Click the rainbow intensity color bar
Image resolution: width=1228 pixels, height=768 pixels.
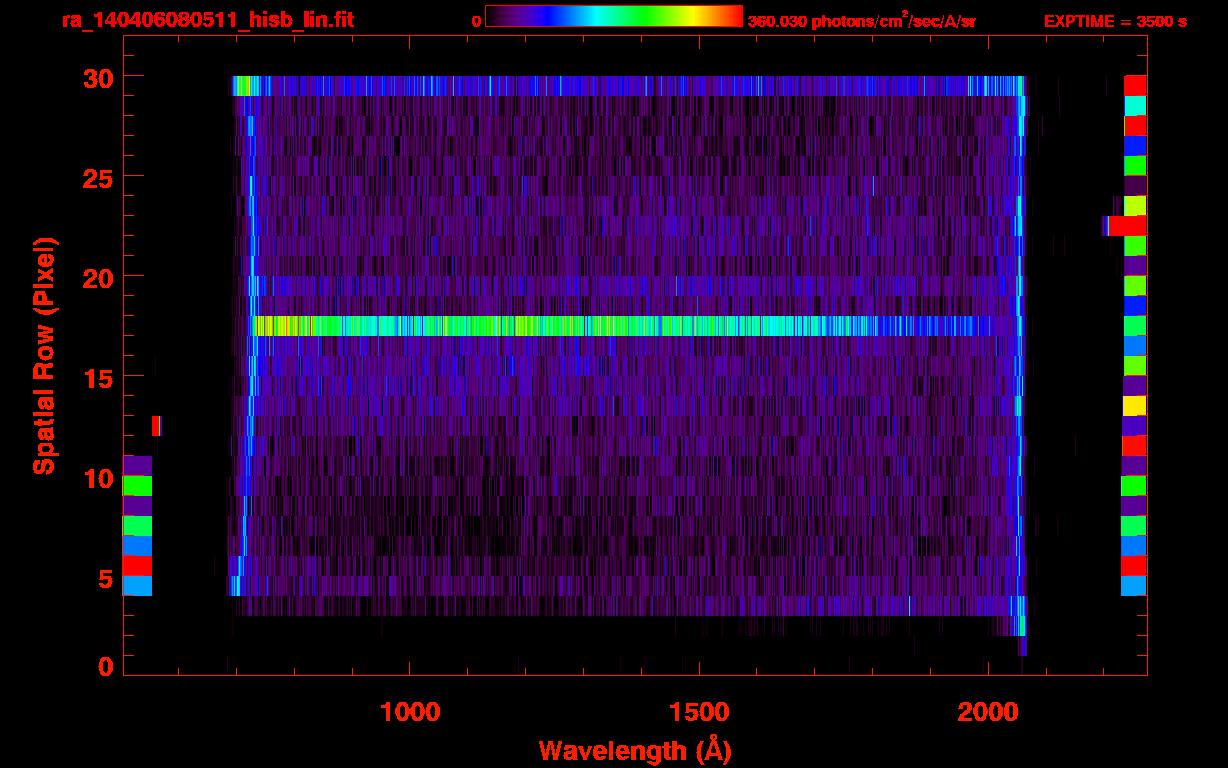point(613,17)
